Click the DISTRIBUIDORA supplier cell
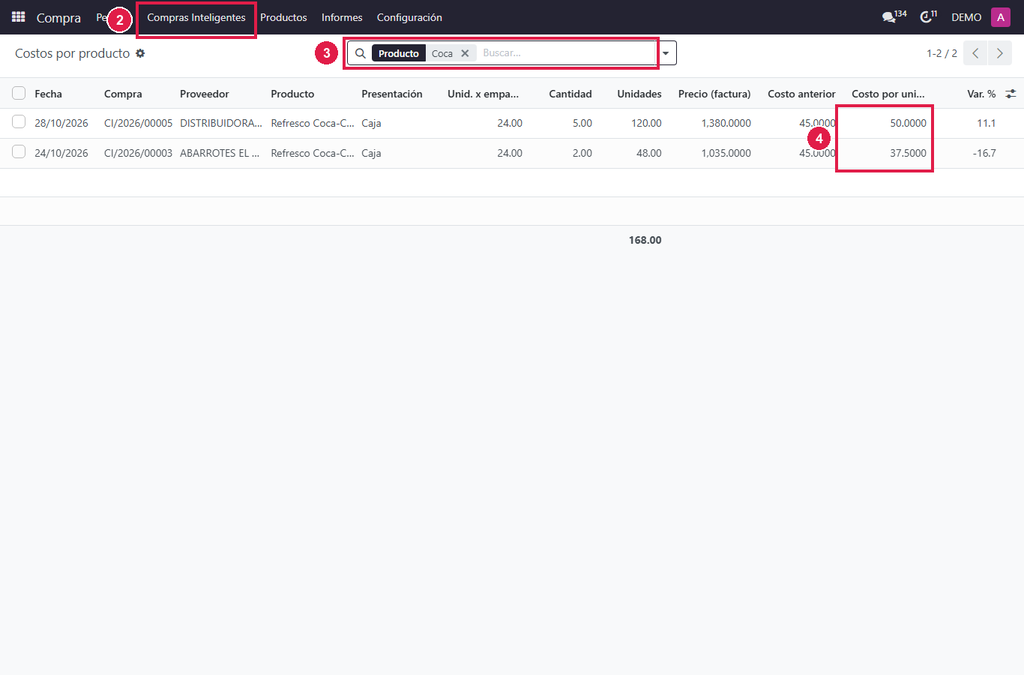Viewport: 1024px width, 675px height. click(x=221, y=123)
